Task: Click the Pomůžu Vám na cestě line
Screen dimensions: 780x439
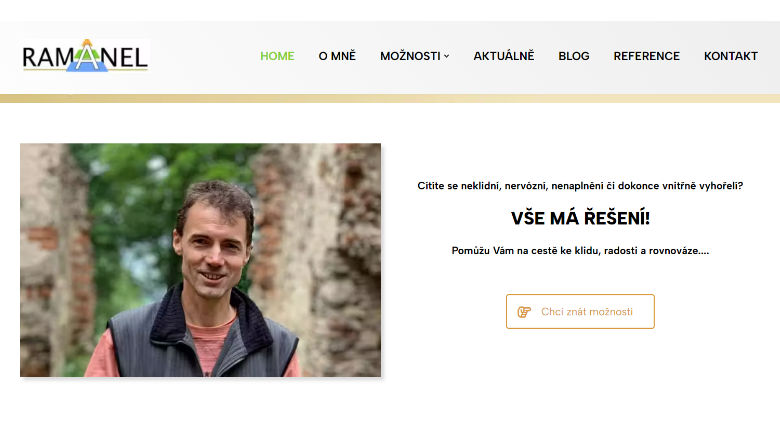Action: 580,251
